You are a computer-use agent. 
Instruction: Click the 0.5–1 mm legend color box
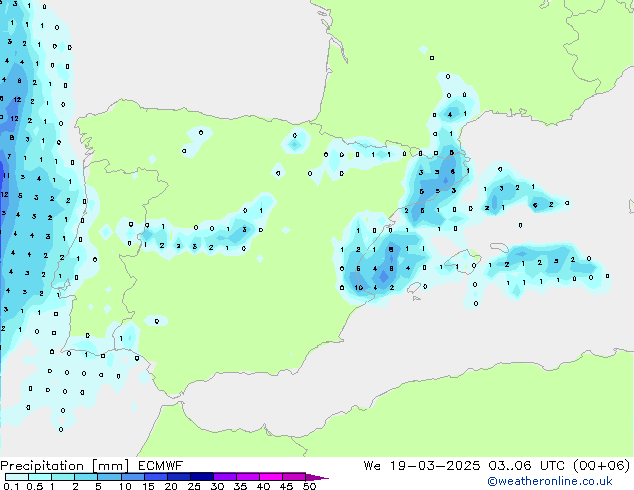(40, 477)
